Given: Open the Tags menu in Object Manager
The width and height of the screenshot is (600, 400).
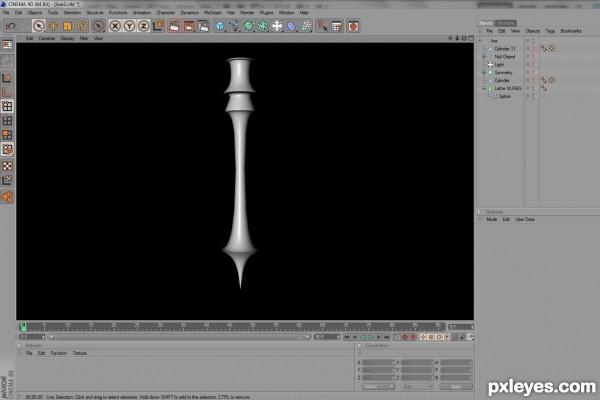Looking at the screenshot, I should click(550, 31).
